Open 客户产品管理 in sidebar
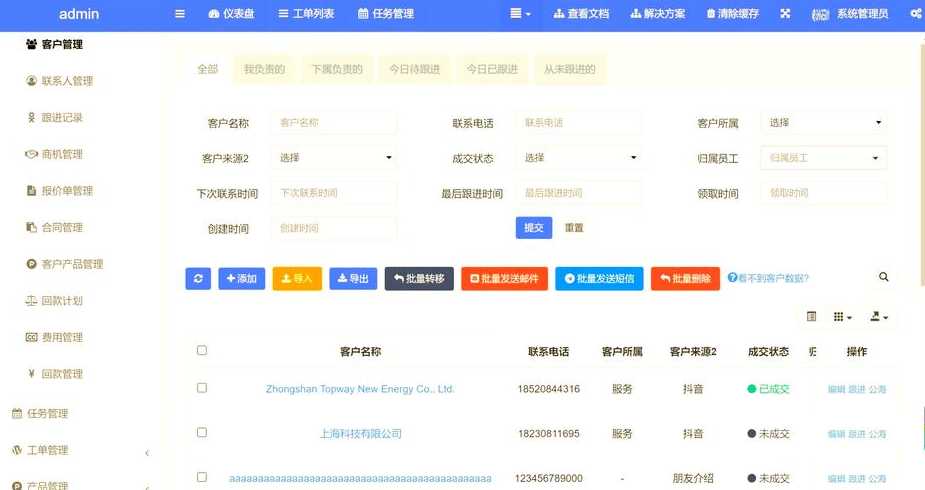 click(65, 264)
